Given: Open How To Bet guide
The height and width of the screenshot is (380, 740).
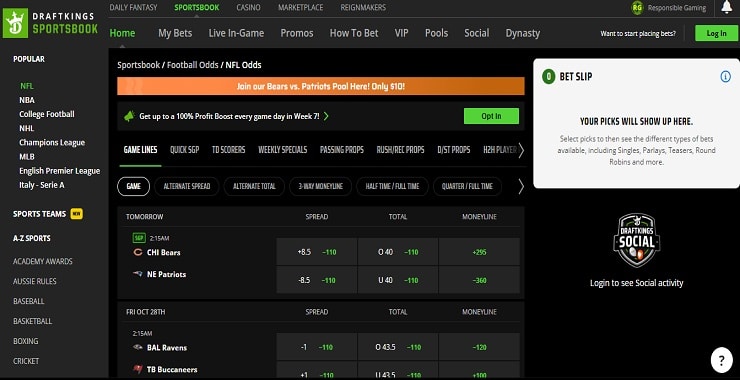Looking at the screenshot, I should [354, 33].
